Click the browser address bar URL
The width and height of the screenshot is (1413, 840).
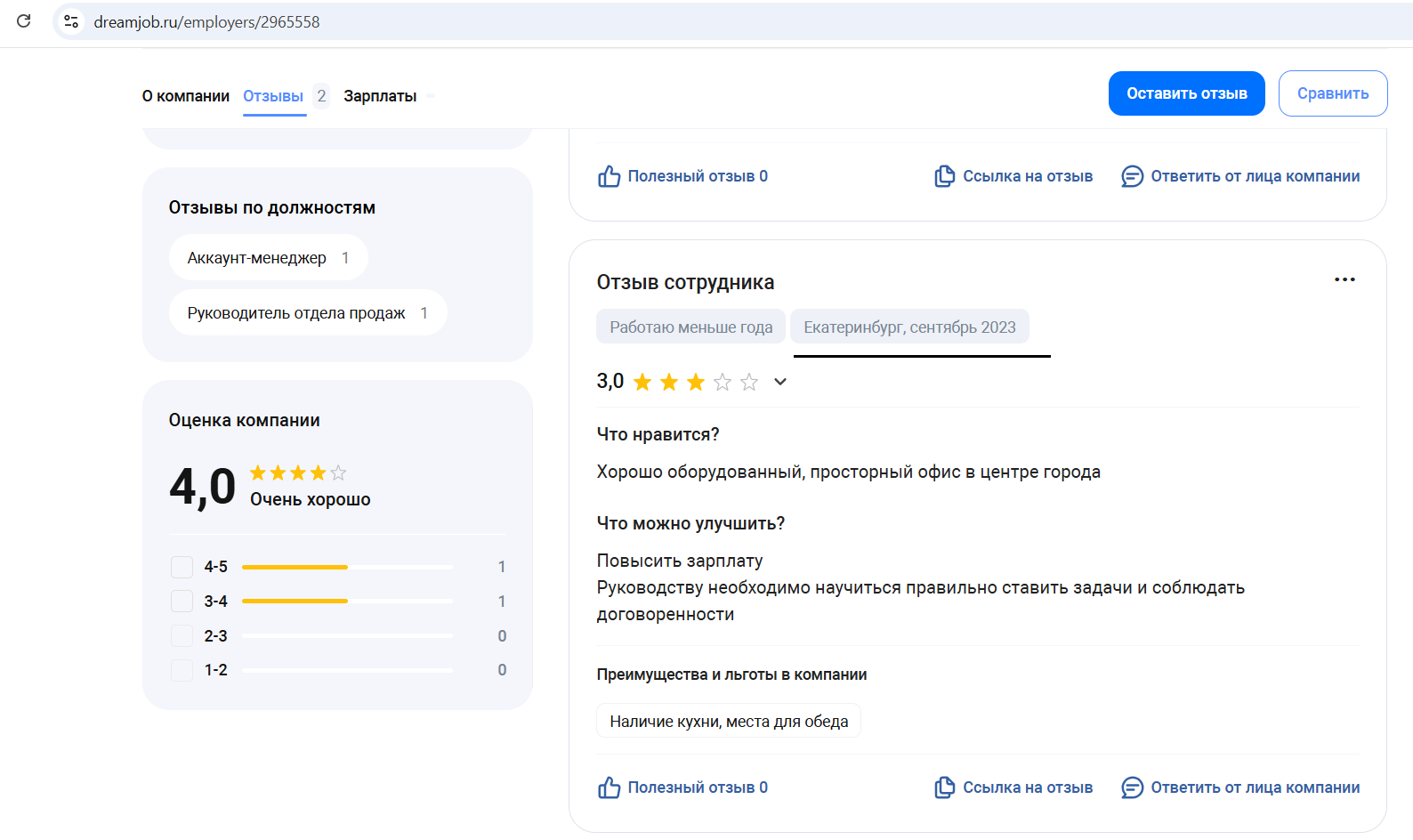(206, 22)
